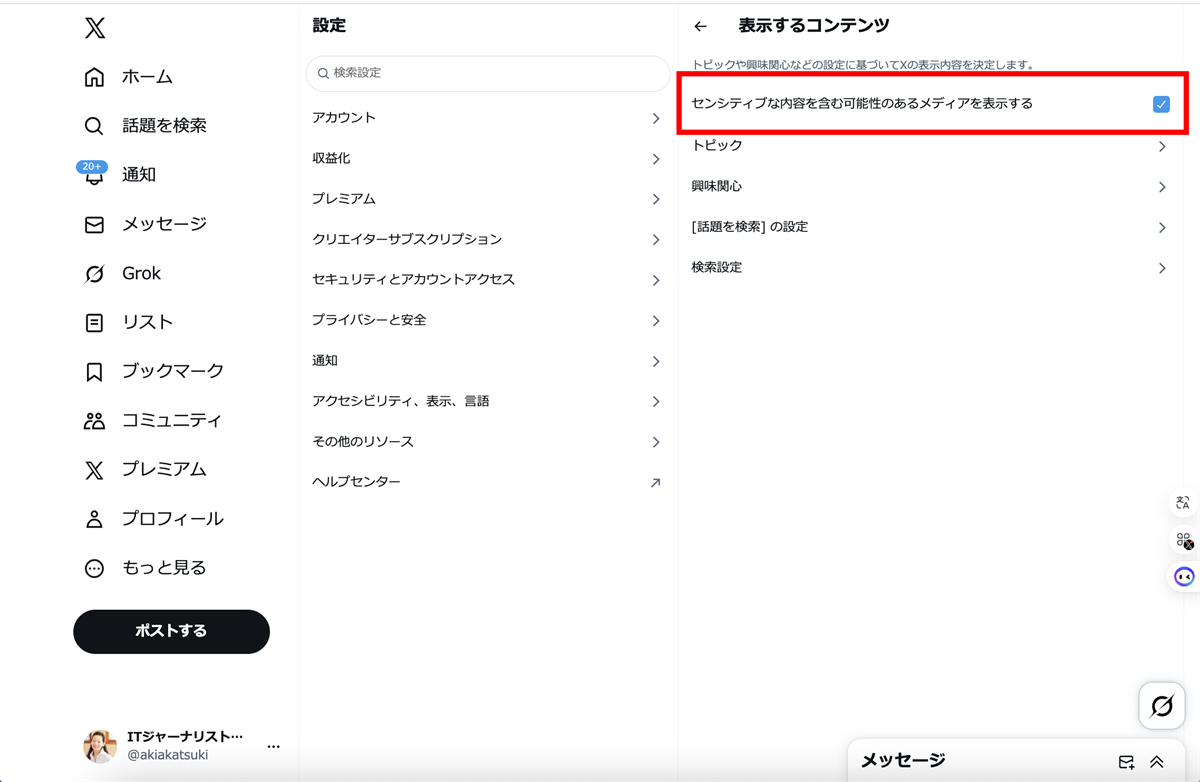The width and height of the screenshot is (1200, 782).
Task: Open ヘルプセンター link
Action: point(357,482)
